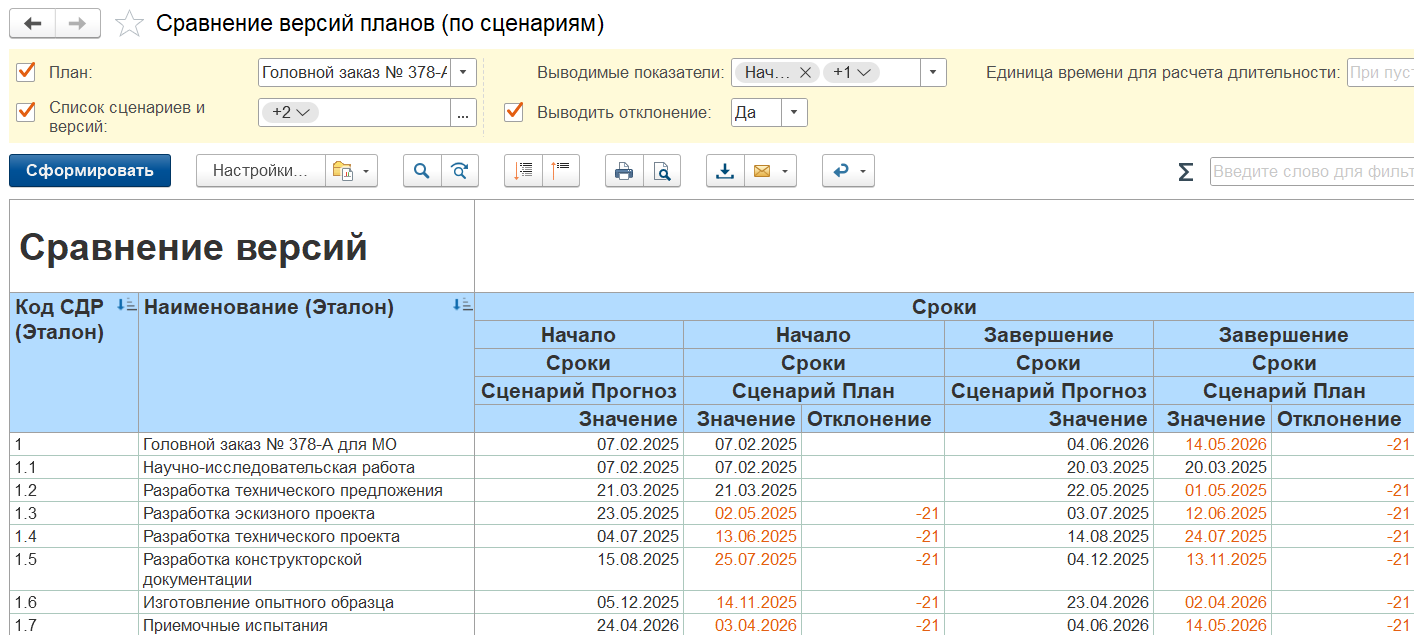Viewport: 1414px width, 635px height.
Task: Save report with download icon
Action: coord(724,171)
